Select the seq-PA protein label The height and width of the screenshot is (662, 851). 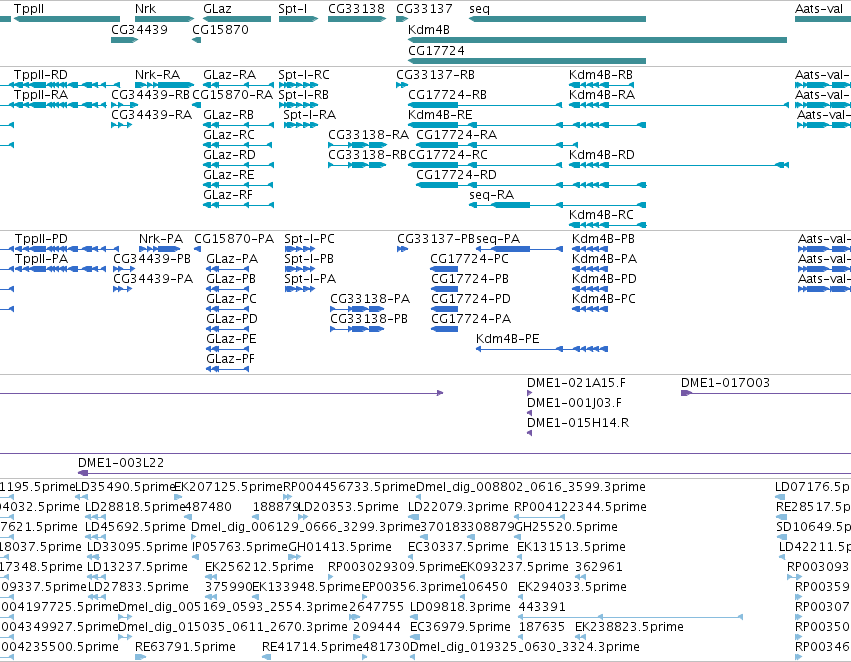click(x=498, y=239)
